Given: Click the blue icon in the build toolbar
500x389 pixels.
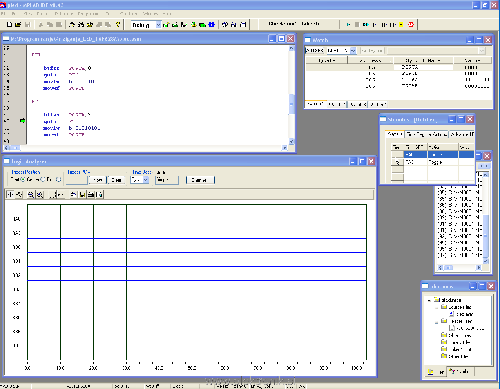Looking at the screenshot, I should click(x=211, y=24).
